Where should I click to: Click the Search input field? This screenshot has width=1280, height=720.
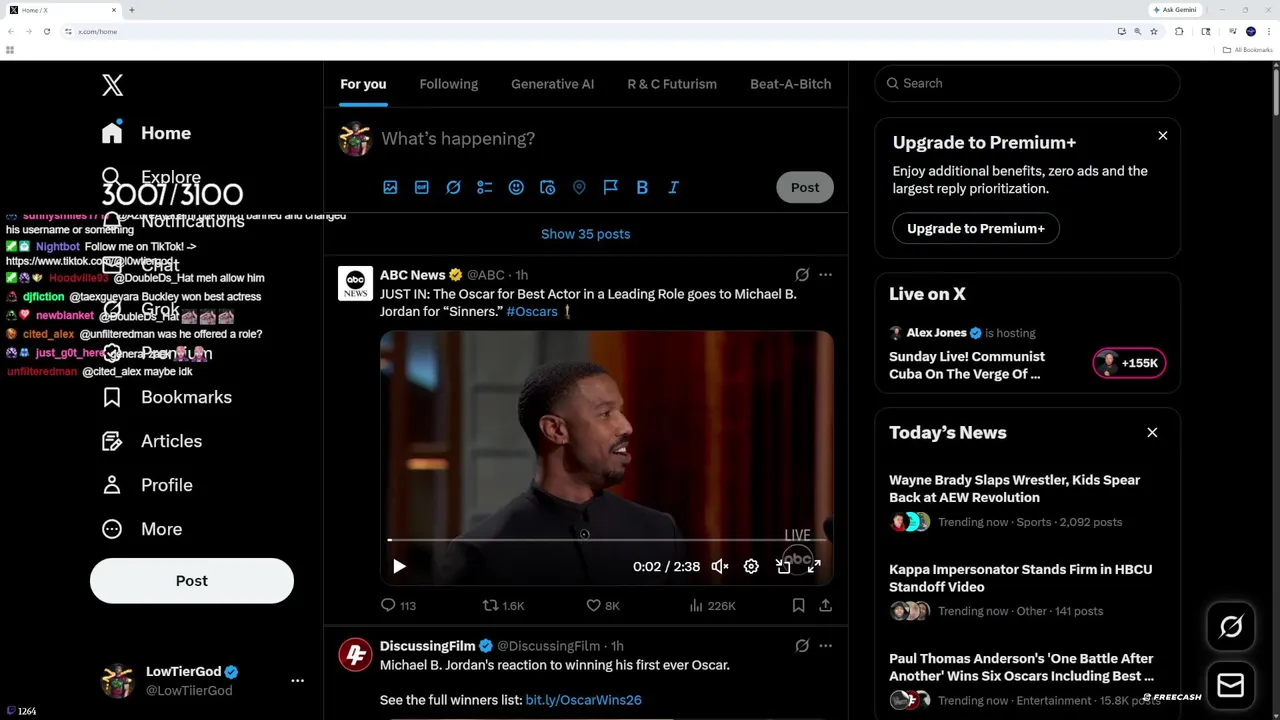[1027, 84]
